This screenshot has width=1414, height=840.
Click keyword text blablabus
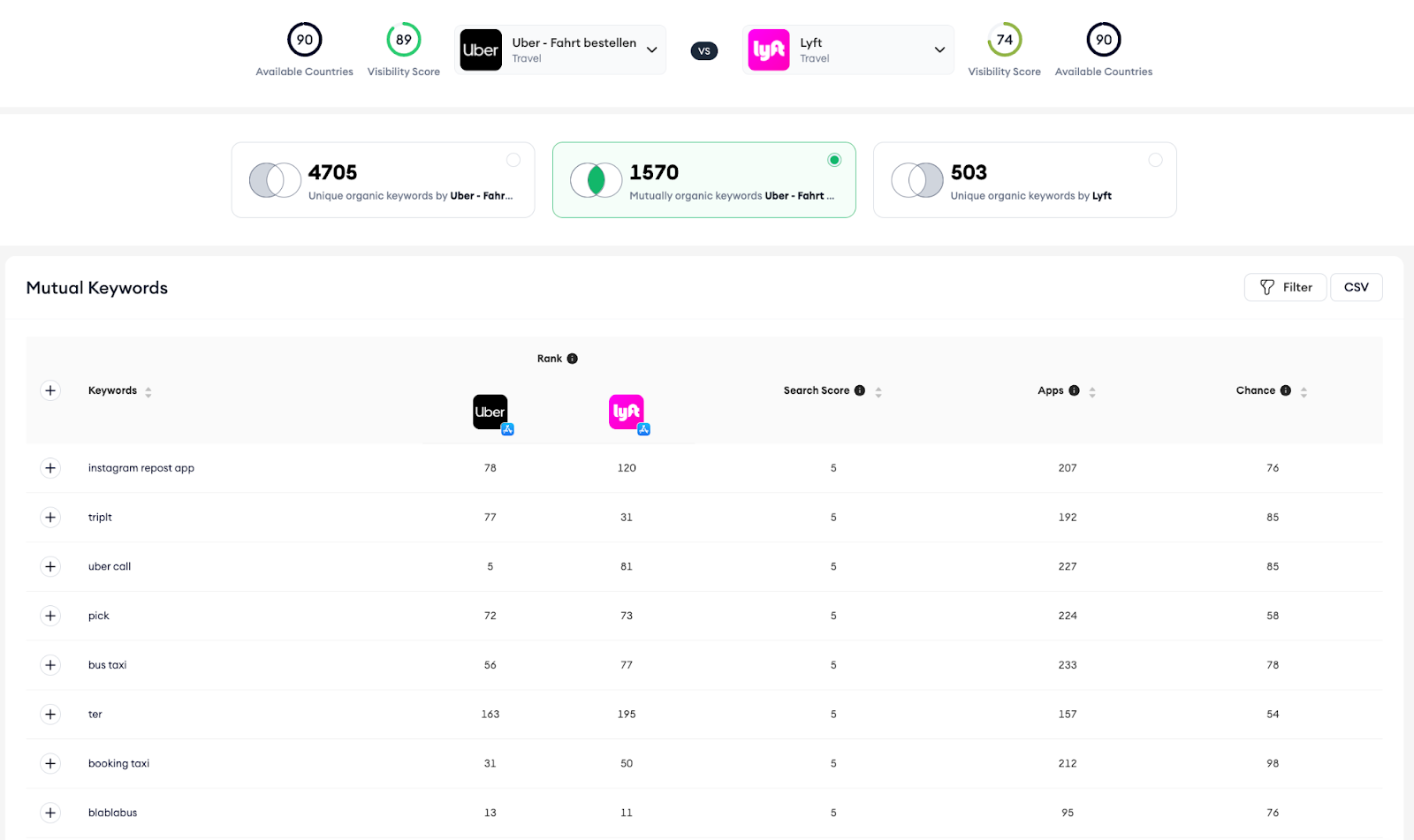click(112, 813)
